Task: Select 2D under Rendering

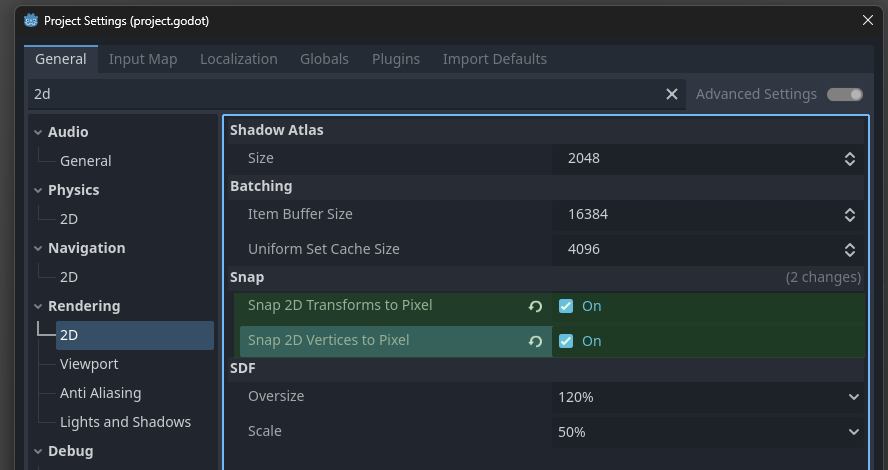Action: [135, 335]
